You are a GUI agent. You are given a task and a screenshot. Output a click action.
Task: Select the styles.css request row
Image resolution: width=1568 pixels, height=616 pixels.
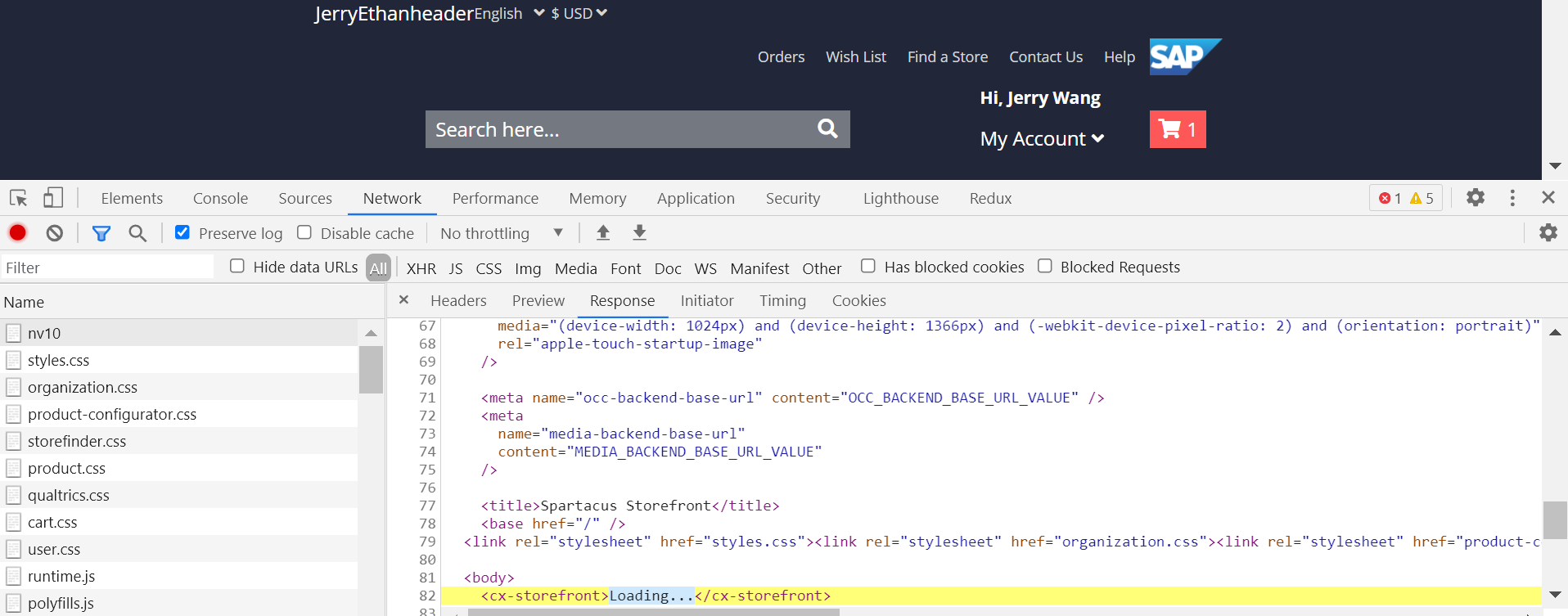click(x=178, y=360)
